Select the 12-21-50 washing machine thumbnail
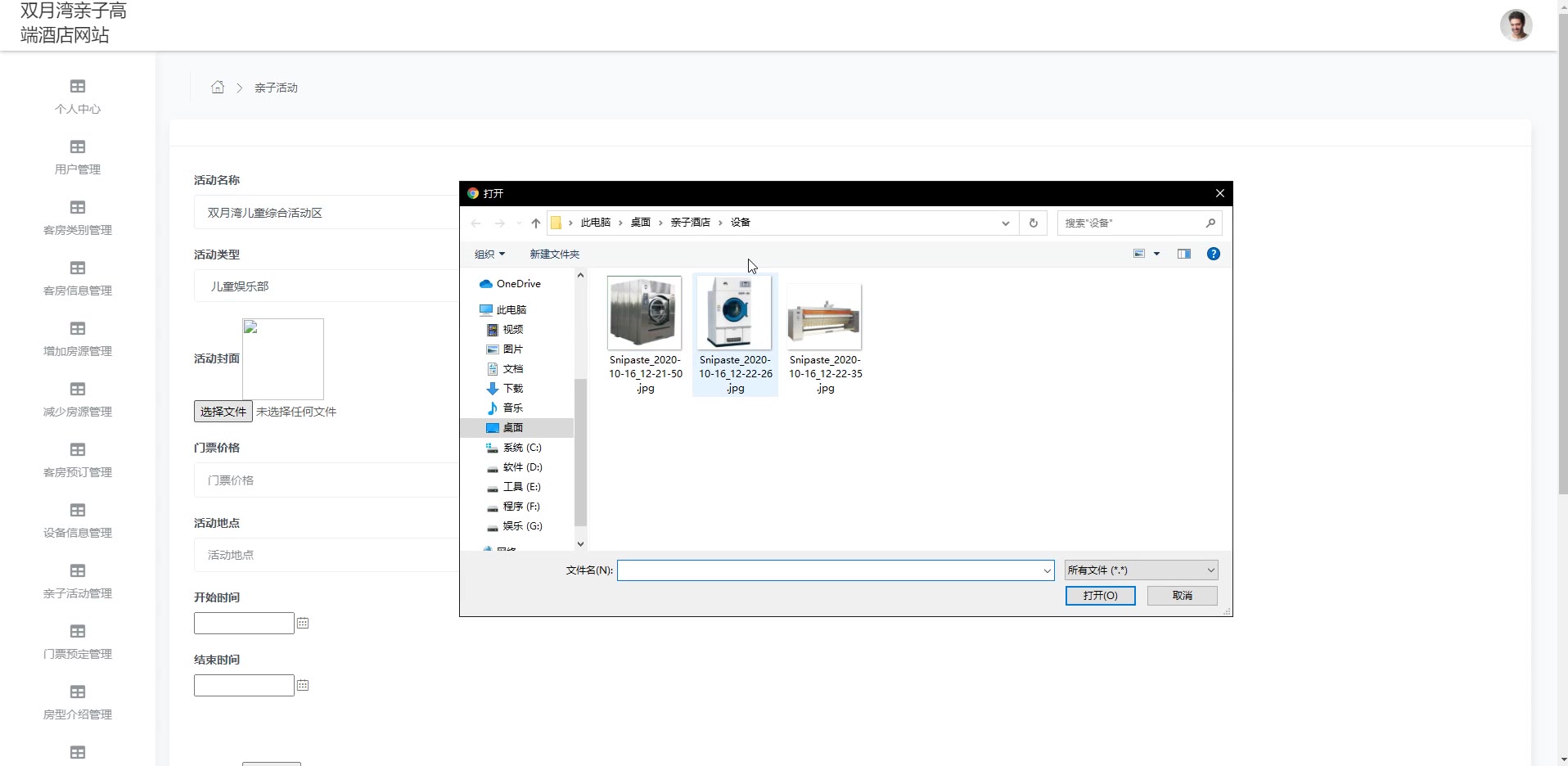This screenshot has height=766, width=1568. [645, 314]
